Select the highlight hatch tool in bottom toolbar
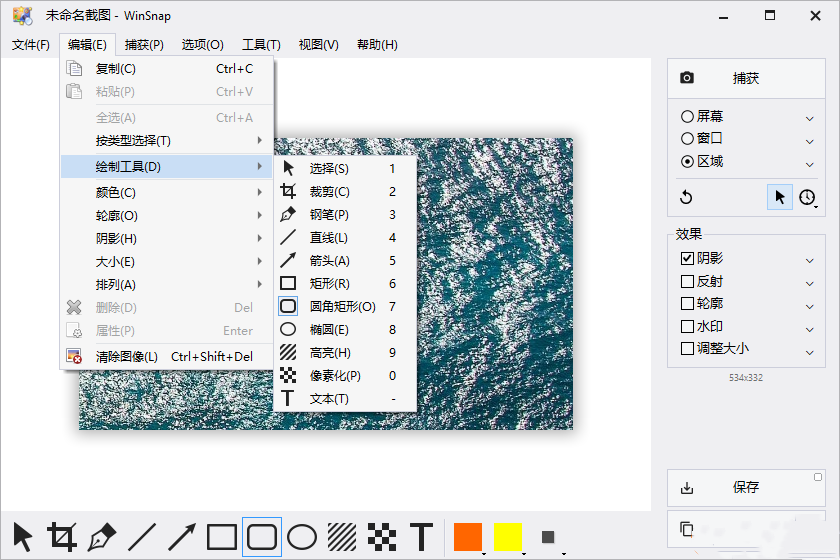The width and height of the screenshot is (840, 560). tap(342, 537)
